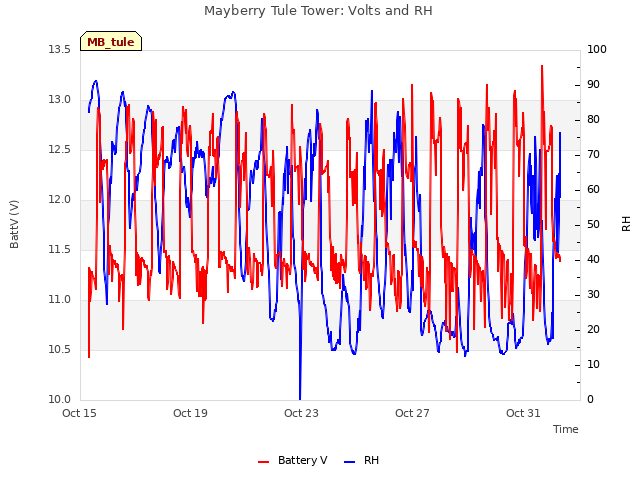Click the 80 right axis tick label

tap(593, 120)
